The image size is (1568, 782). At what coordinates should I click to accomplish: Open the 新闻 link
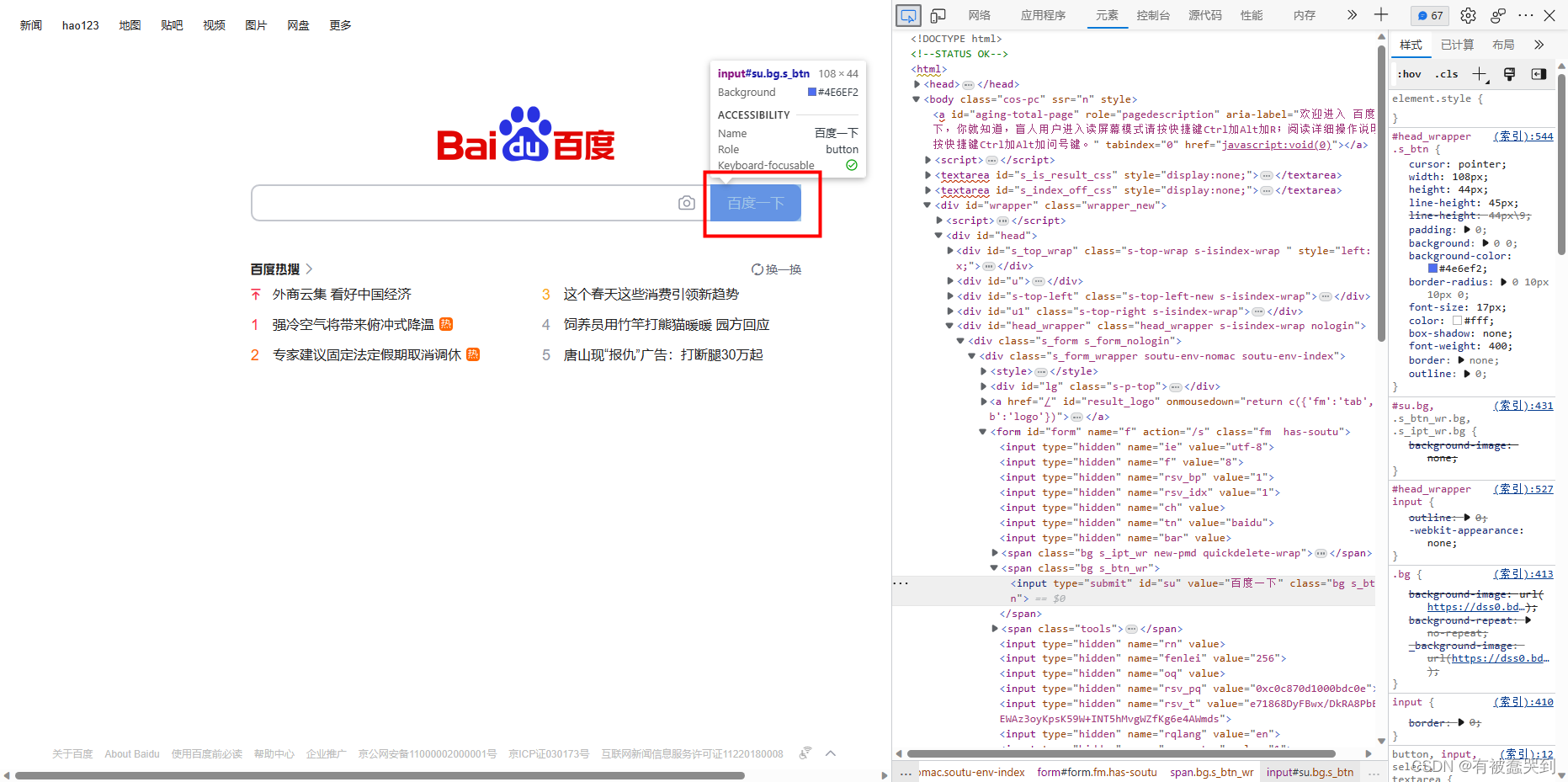pyautogui.click(x=31, y=25)
